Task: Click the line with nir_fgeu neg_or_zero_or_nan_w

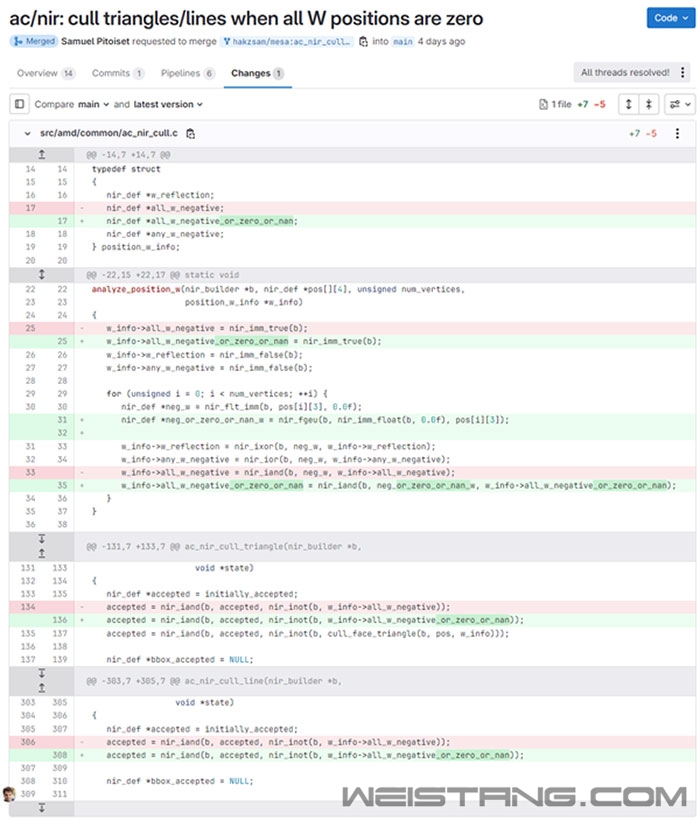Action: (x=314, y=420)
